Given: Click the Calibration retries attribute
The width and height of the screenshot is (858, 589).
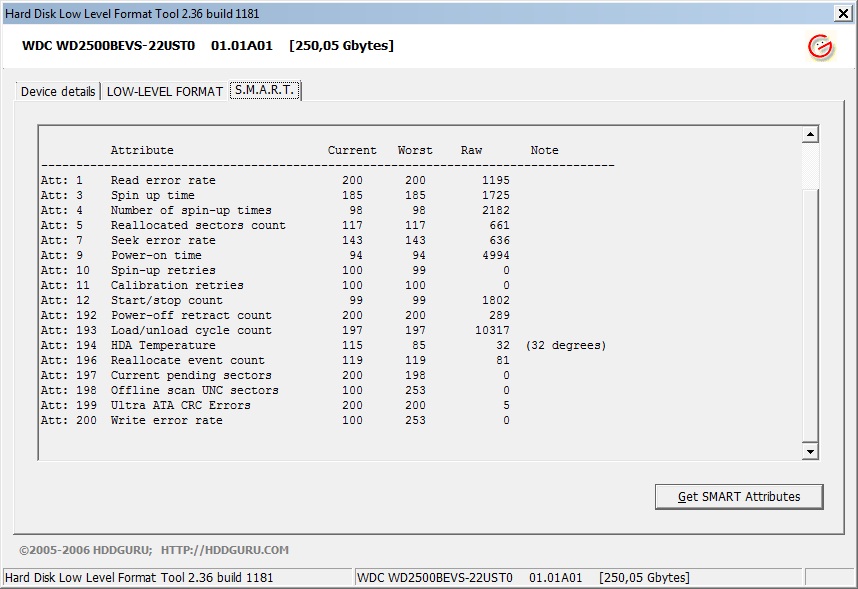Looking at the screenshot, I should [177, 285].
